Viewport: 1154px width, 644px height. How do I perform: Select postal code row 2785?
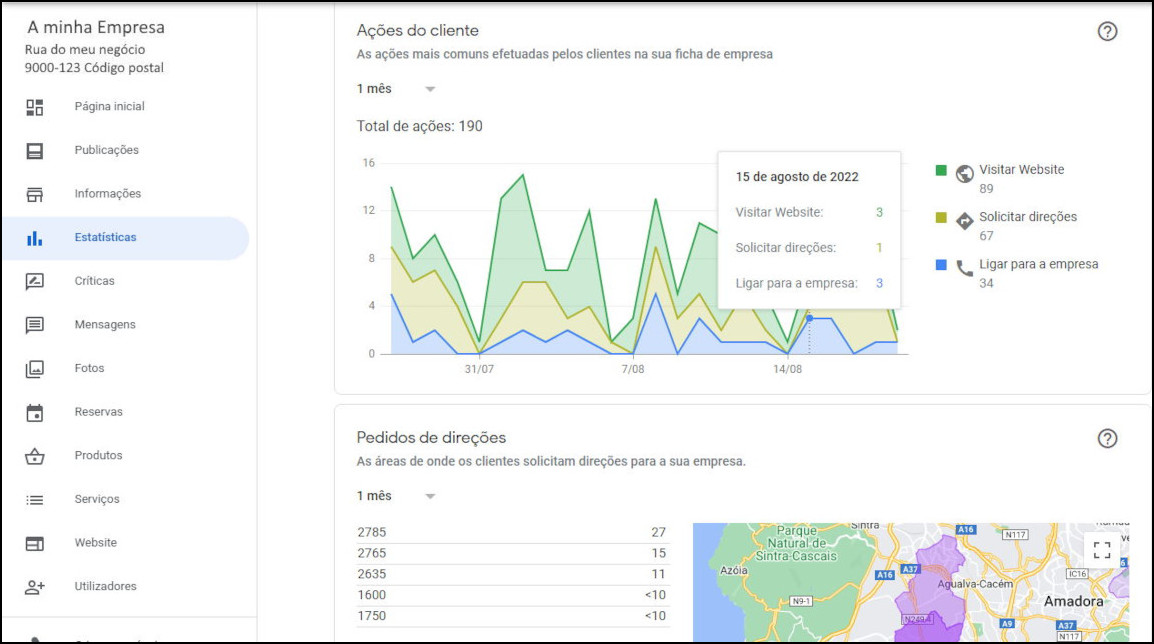tap(512, 532)
